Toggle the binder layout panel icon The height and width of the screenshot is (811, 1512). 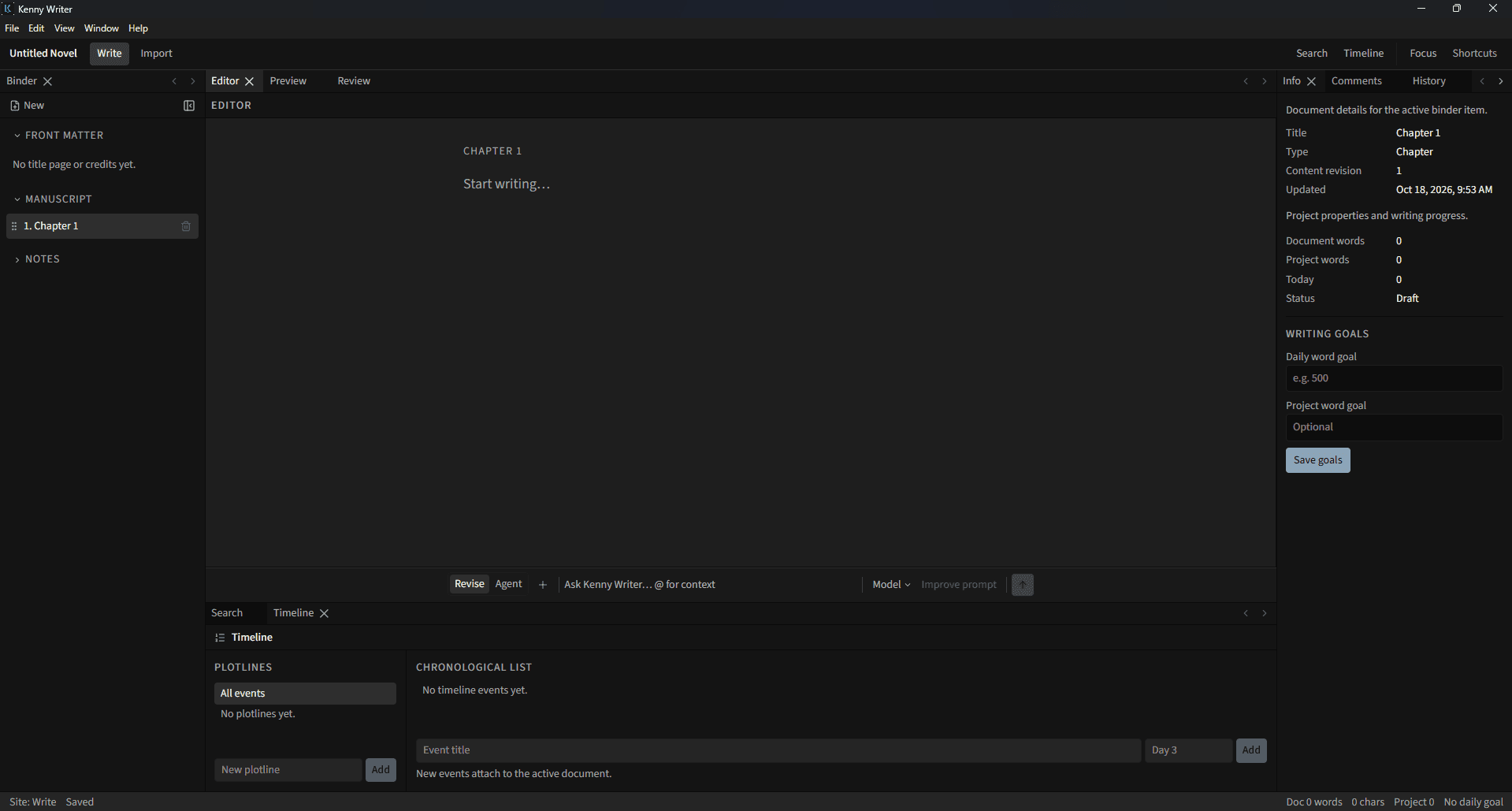189,106
